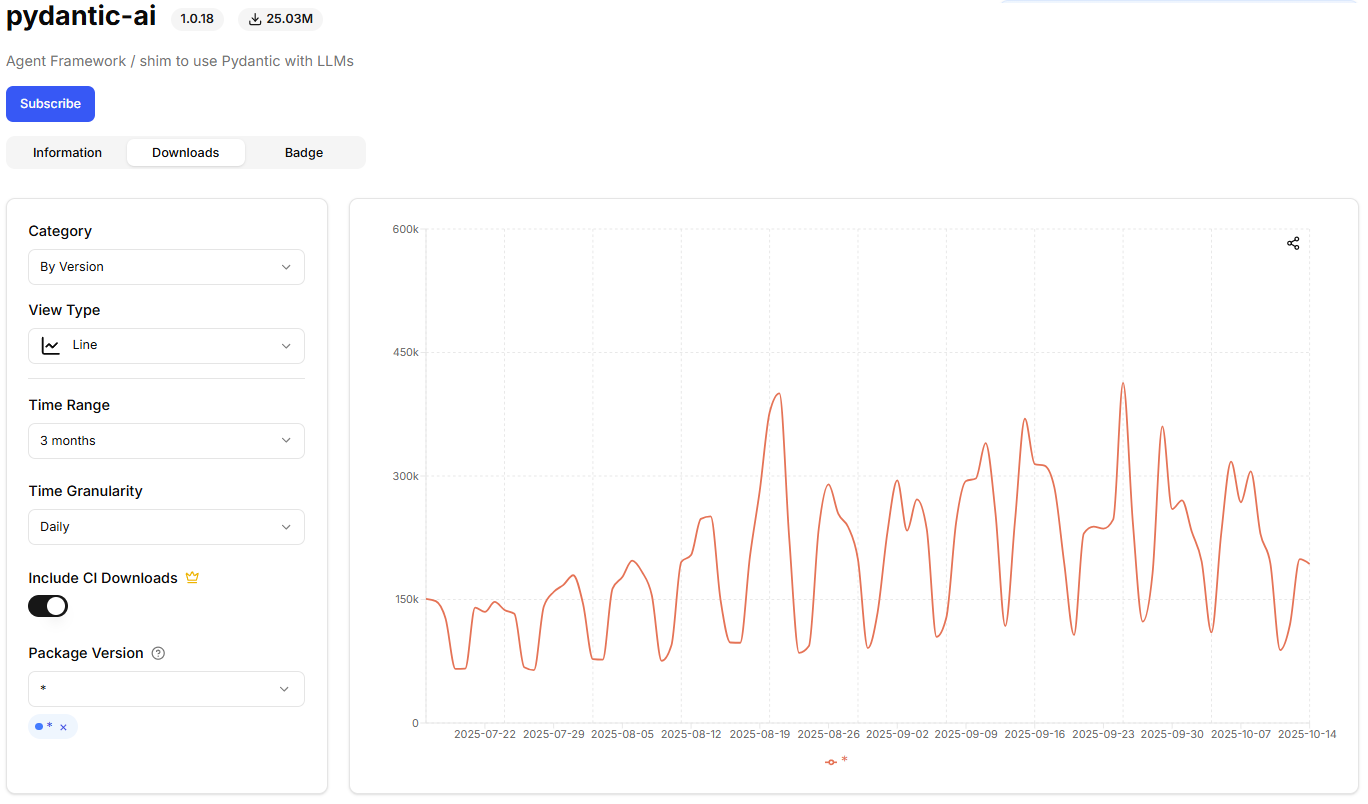Click the Include CI Downloads label
This screenshot has height=804, width=1368.
103,578
